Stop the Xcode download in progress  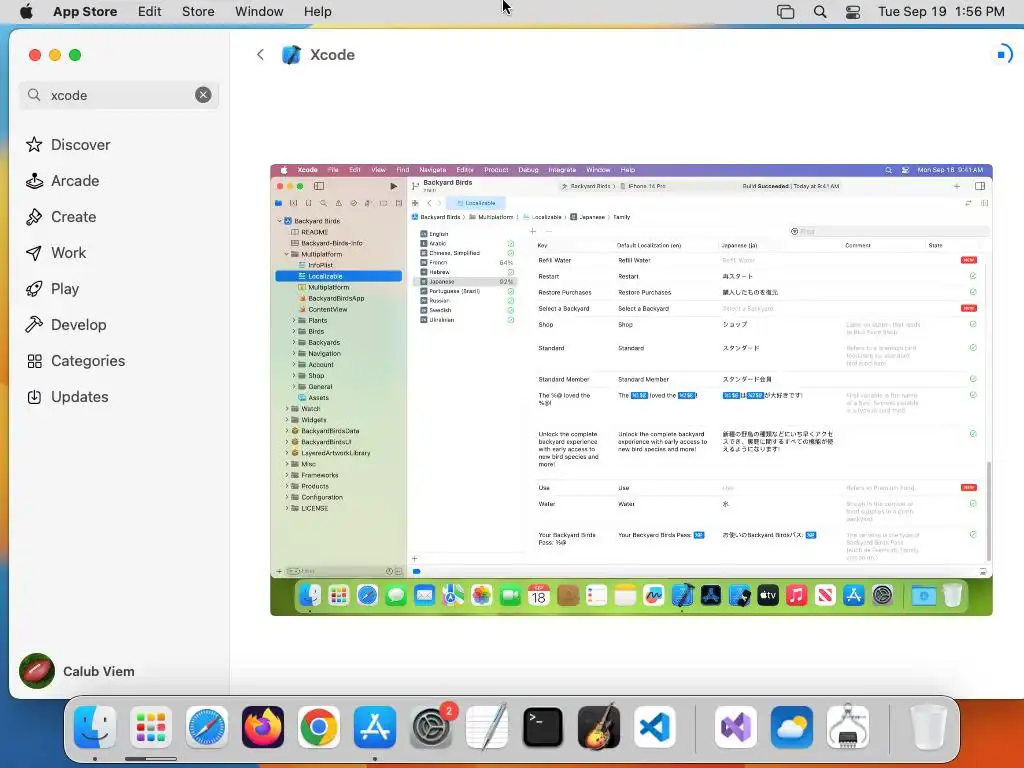pos(1001,54)
